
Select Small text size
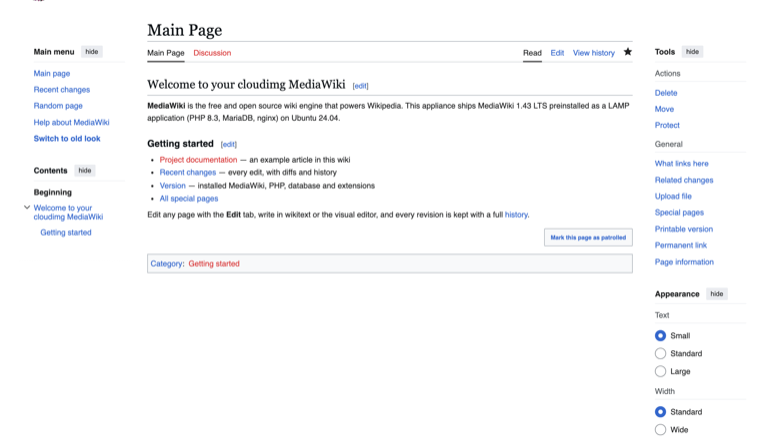pos(660,336)
